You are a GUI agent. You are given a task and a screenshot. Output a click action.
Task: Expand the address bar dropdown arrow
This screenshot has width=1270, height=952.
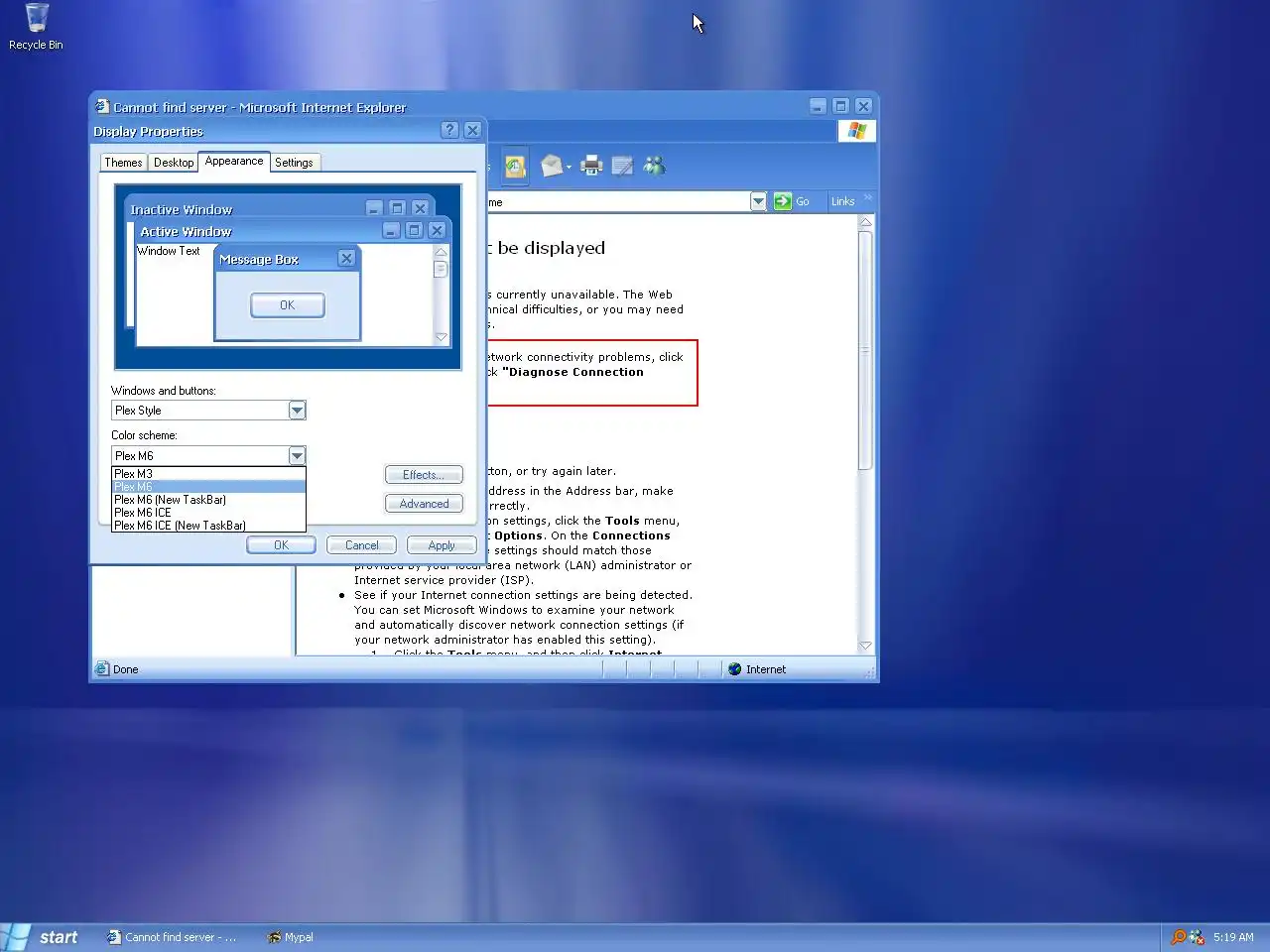pyautogui.click(x=758, y=201)
